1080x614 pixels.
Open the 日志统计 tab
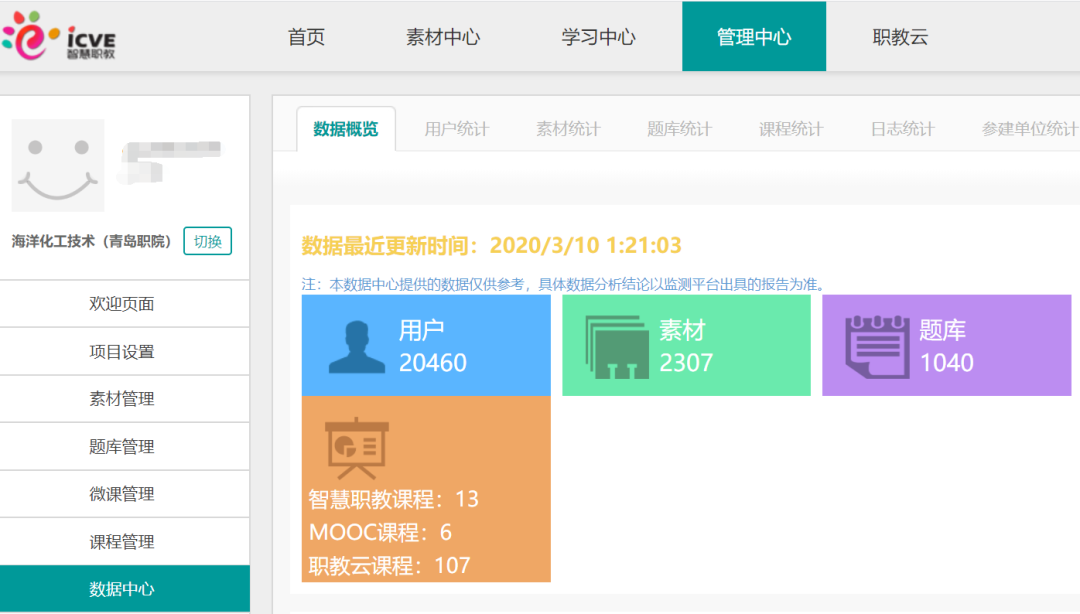[x=900, y=128]
